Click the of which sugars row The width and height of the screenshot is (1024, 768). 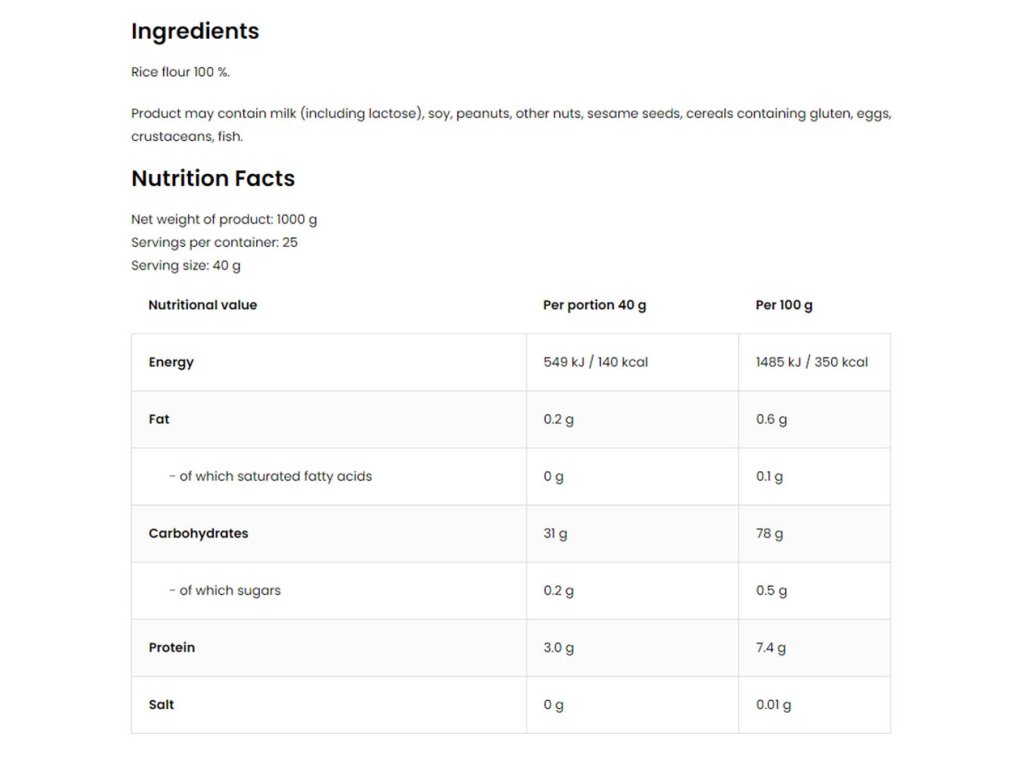511,591
